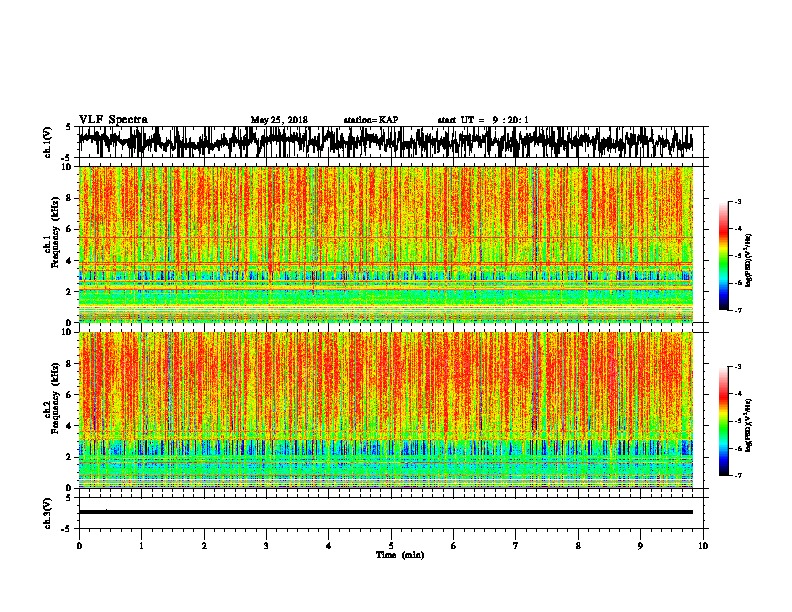Click time axis tick label "6"
Viewport: 792px width, 612px height.
coord(454,546)
